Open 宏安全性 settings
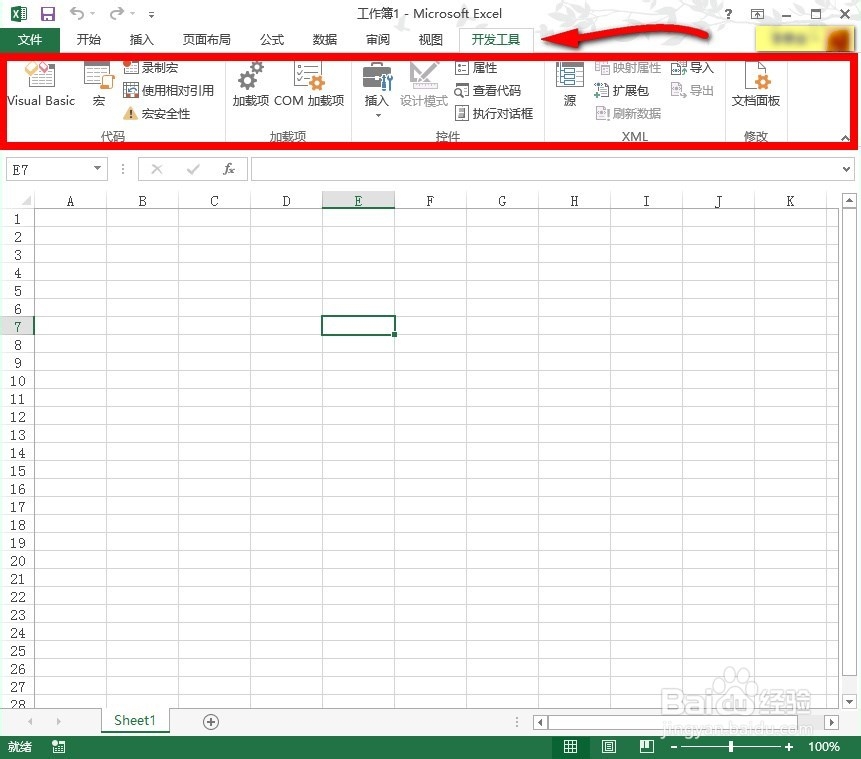The width and height of the screenshot is (861, 759). (157, 114)
